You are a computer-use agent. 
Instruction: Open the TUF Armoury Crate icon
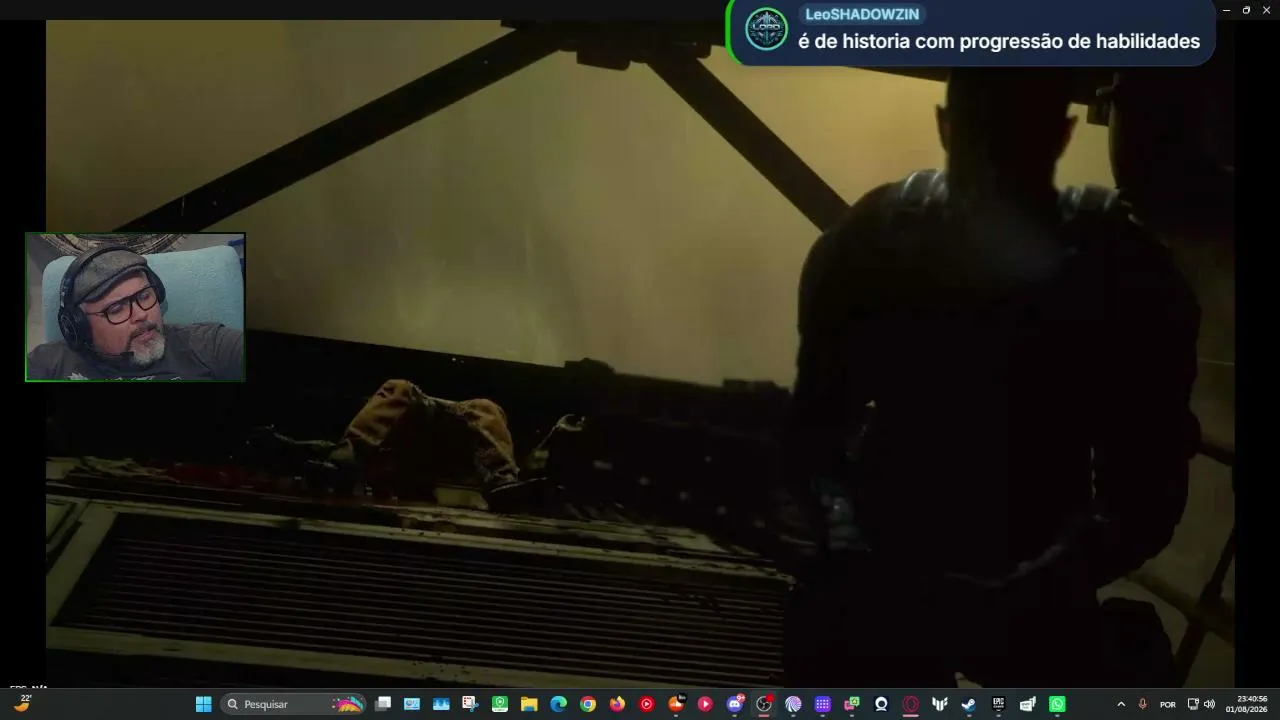(x=939, y=704)
